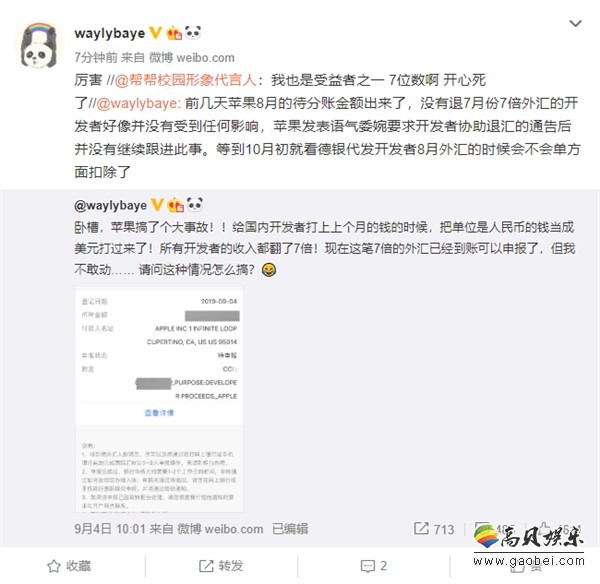
Task: Click the 已编辑 edited label
Action: coord(290,529)
